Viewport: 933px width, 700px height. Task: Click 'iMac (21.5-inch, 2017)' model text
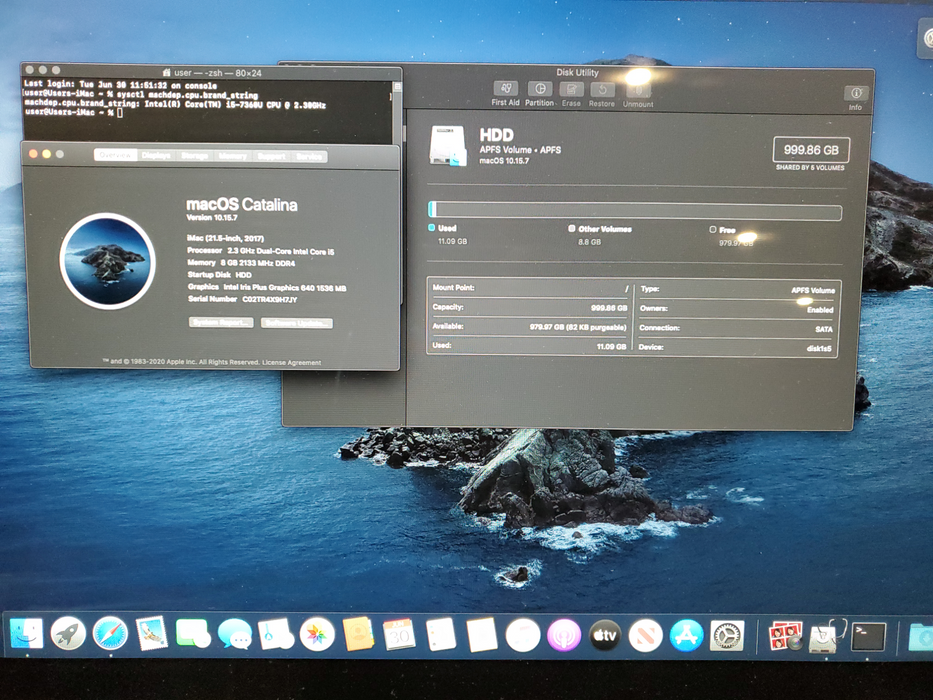tap(226, 238)
